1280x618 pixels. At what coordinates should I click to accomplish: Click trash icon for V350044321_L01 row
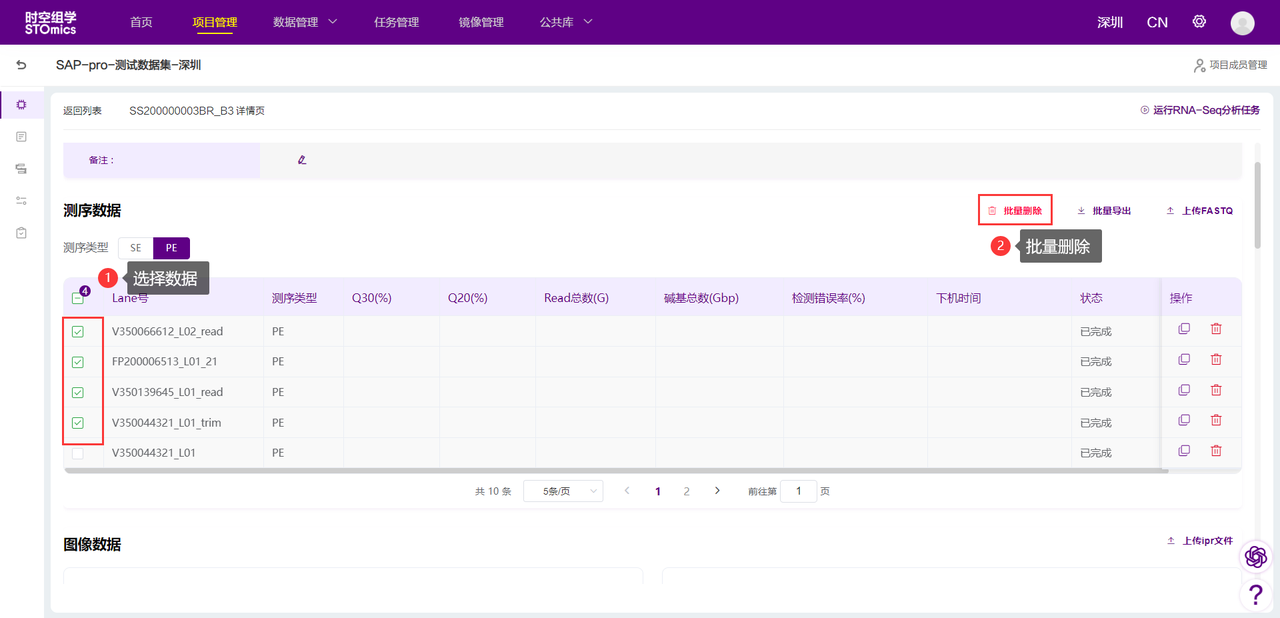click(1216, 451)
